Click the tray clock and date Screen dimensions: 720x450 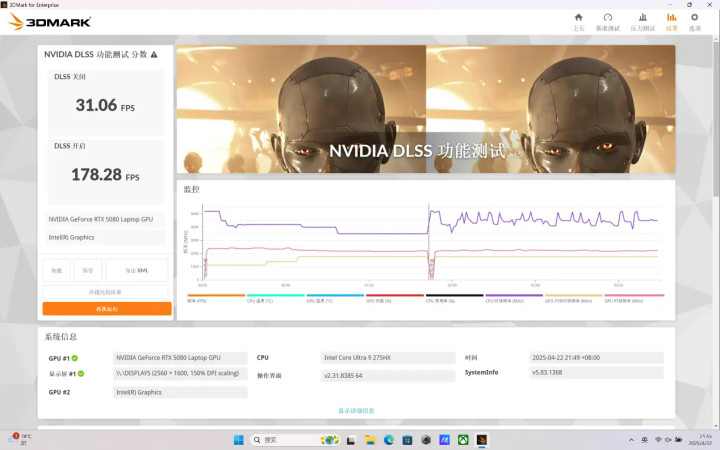click(x=701, y=440)
